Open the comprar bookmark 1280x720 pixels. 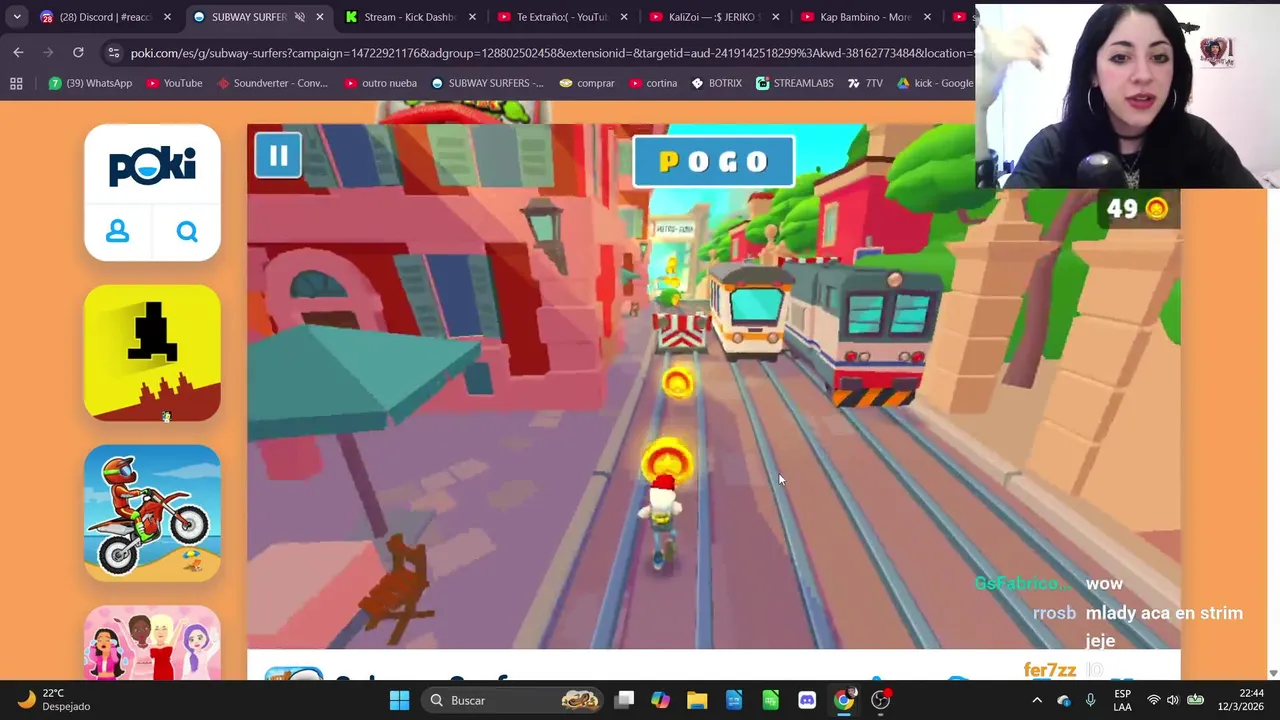click(587, 83)
